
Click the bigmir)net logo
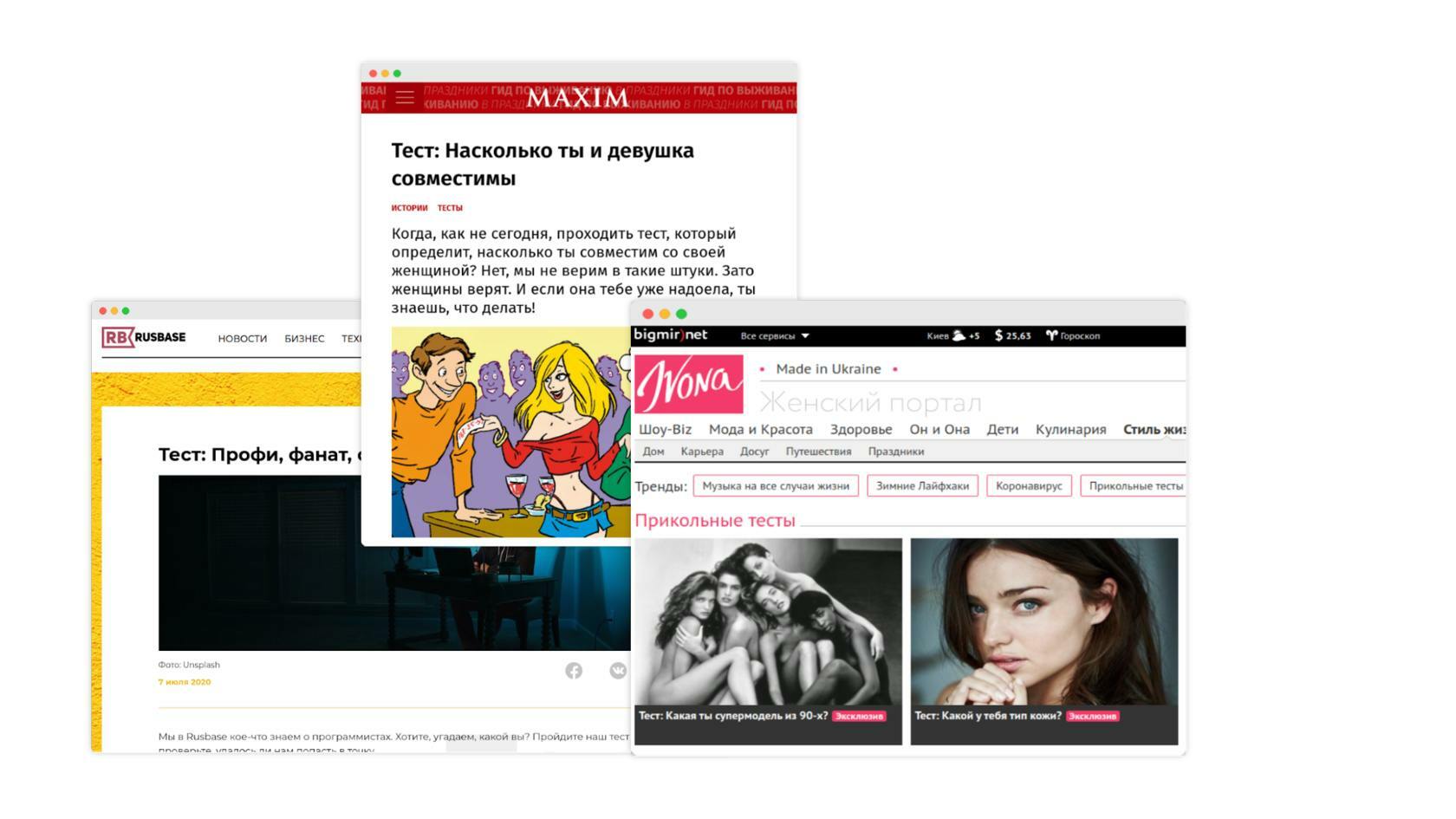coord(671,335)
